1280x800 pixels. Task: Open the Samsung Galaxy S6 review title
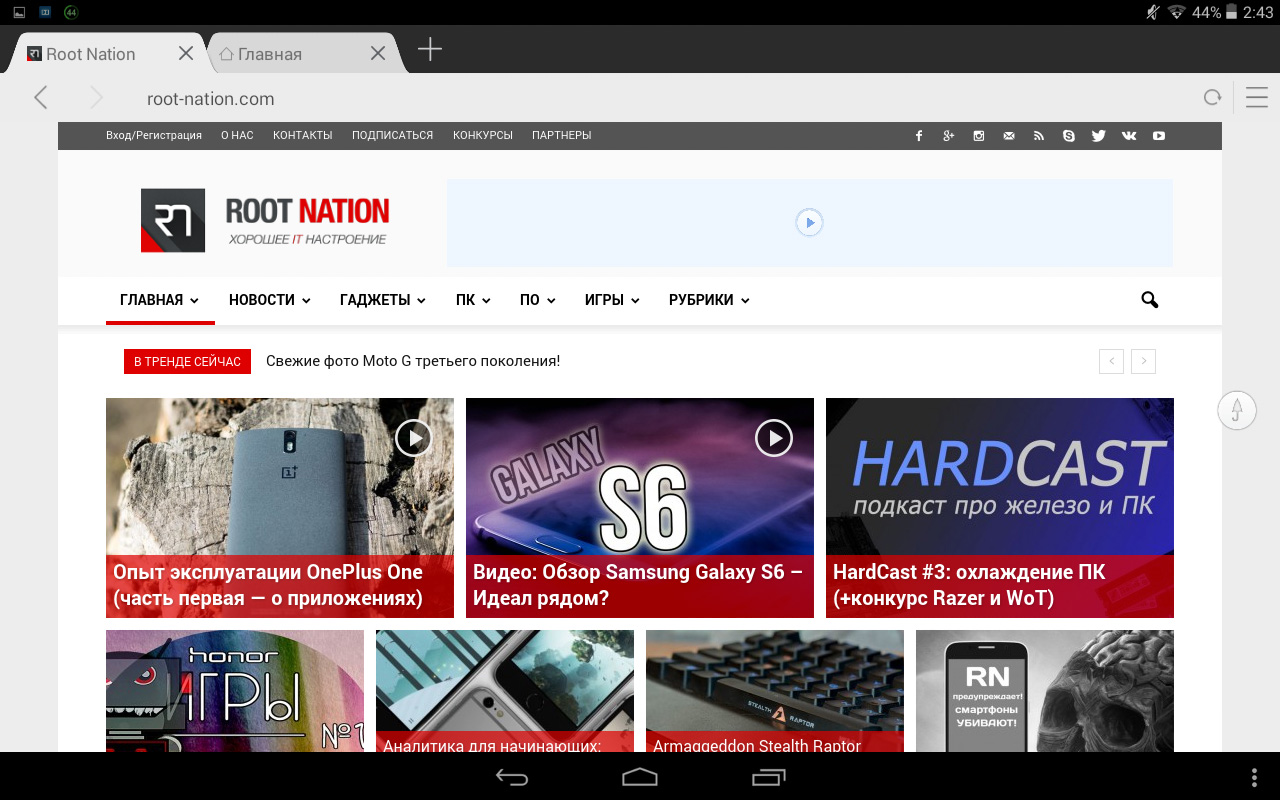tap(638, 586)
